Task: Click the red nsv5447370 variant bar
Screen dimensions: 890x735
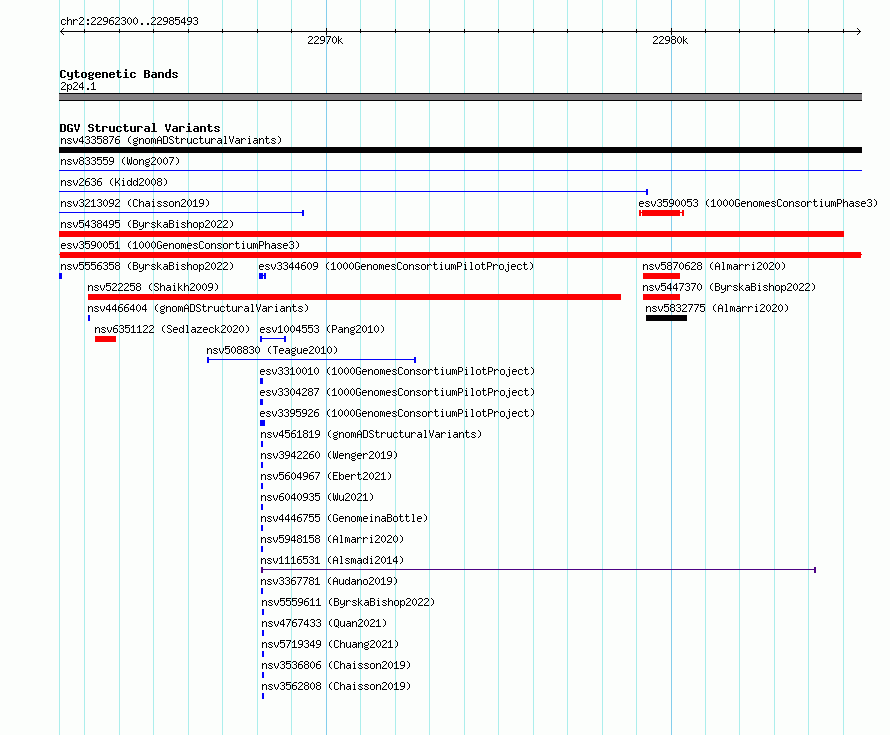Action: pos(661,297)
